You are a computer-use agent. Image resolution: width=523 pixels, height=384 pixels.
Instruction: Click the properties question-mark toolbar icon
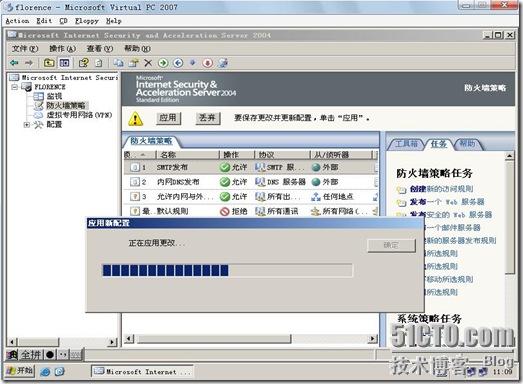coord(83,63)
